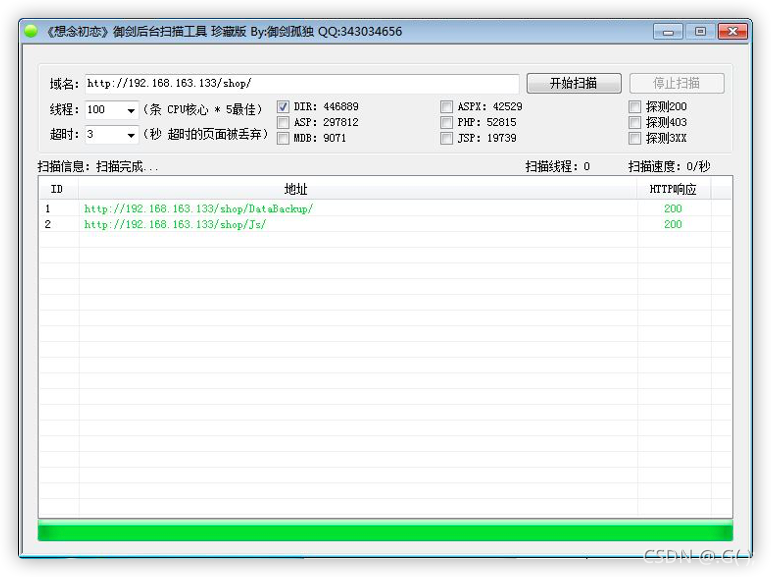
Task: Close the scanner window
Action: click(x=732, y=32)
